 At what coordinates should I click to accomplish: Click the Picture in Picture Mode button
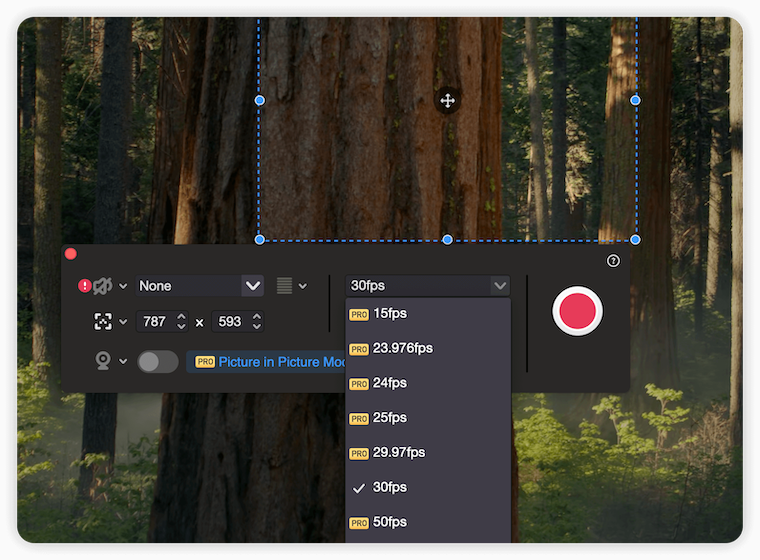tap(270, 362)
